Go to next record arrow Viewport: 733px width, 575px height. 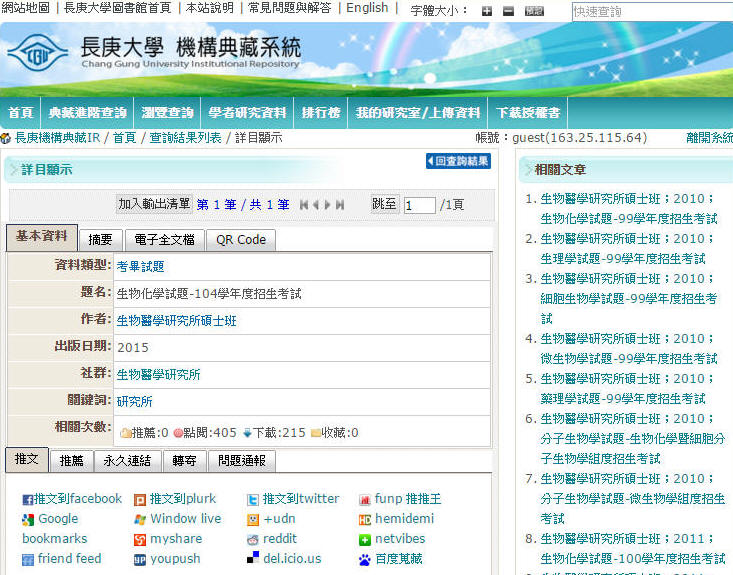point(328,205)
